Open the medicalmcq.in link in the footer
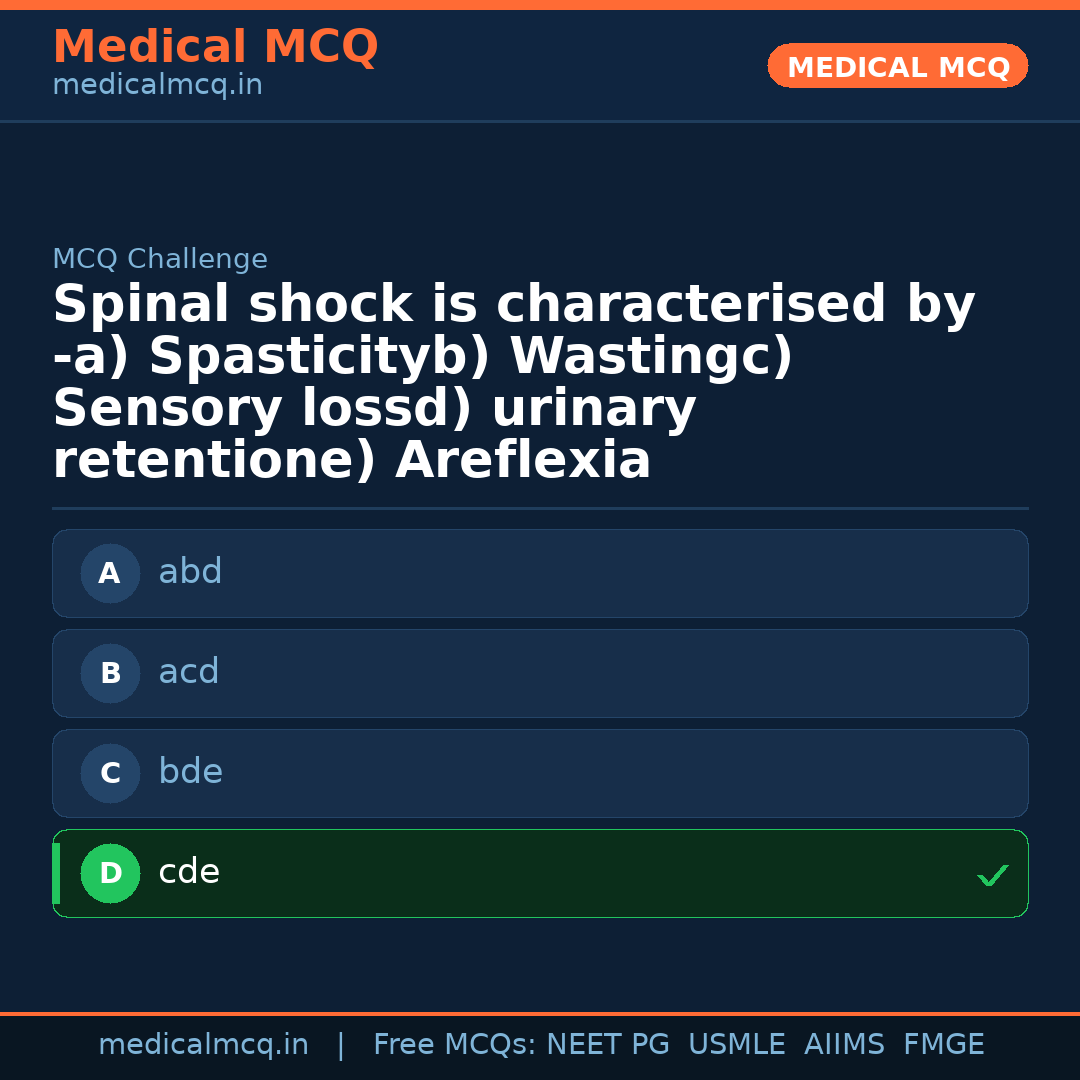Screen dimensions: 1080x1080 pyautogui.click(x=203, y=1045)
